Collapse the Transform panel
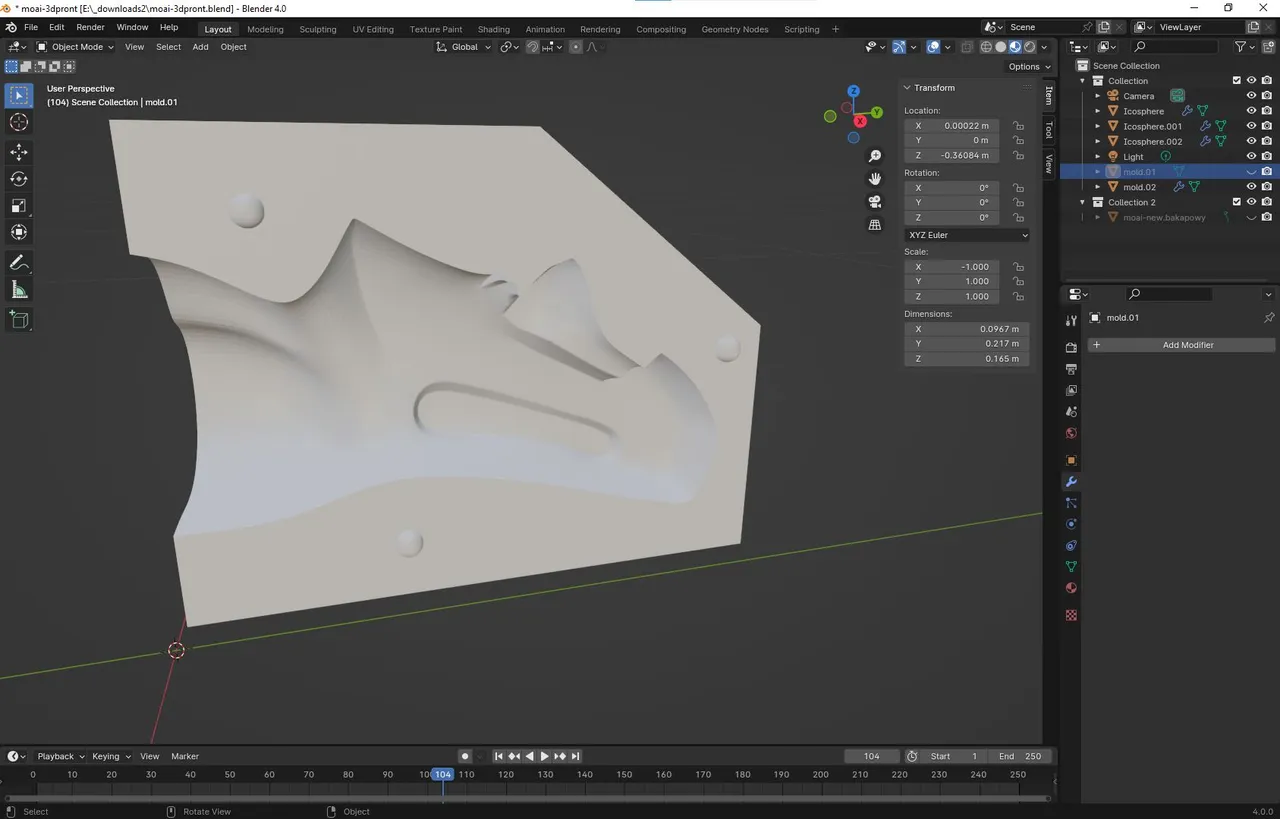 click(907, 88)
